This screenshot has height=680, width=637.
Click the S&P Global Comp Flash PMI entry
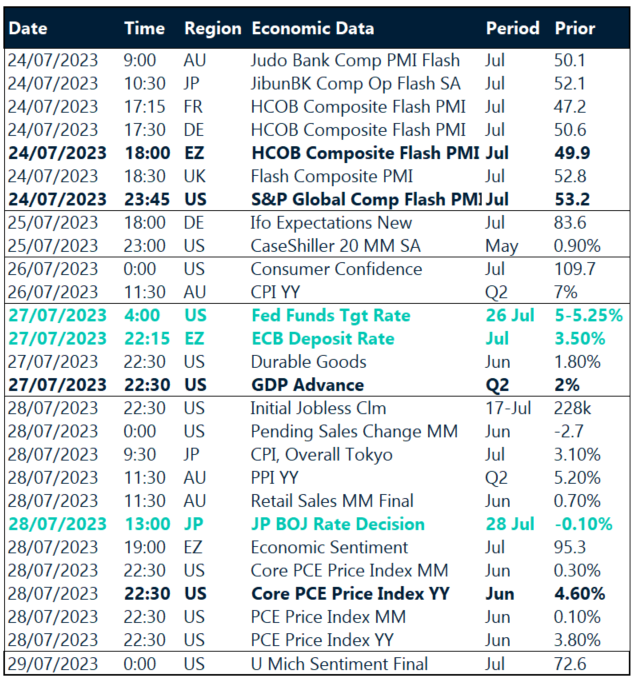pyautogui.click(x=365, y=199)
